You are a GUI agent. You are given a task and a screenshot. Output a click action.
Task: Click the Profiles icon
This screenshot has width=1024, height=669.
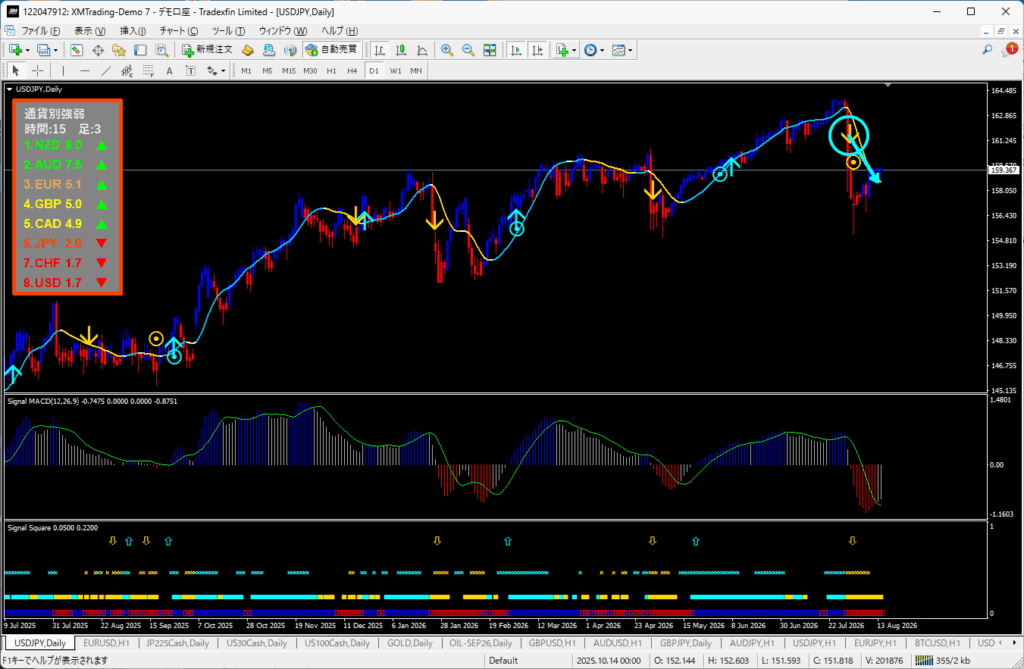tap(43, 50)
